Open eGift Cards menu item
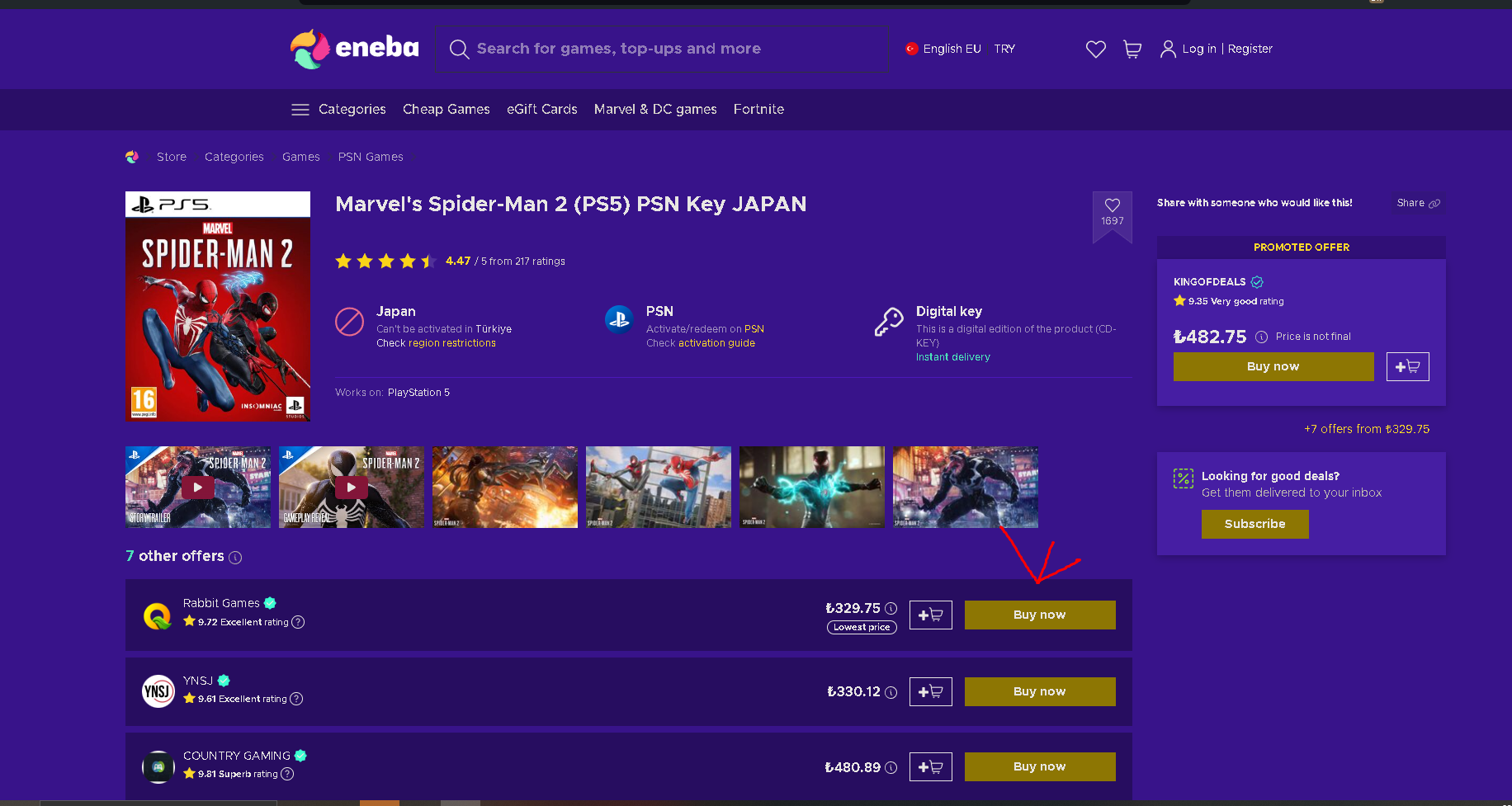Image resolution: width=1512 pixels, height=806 pixels. 542,109
